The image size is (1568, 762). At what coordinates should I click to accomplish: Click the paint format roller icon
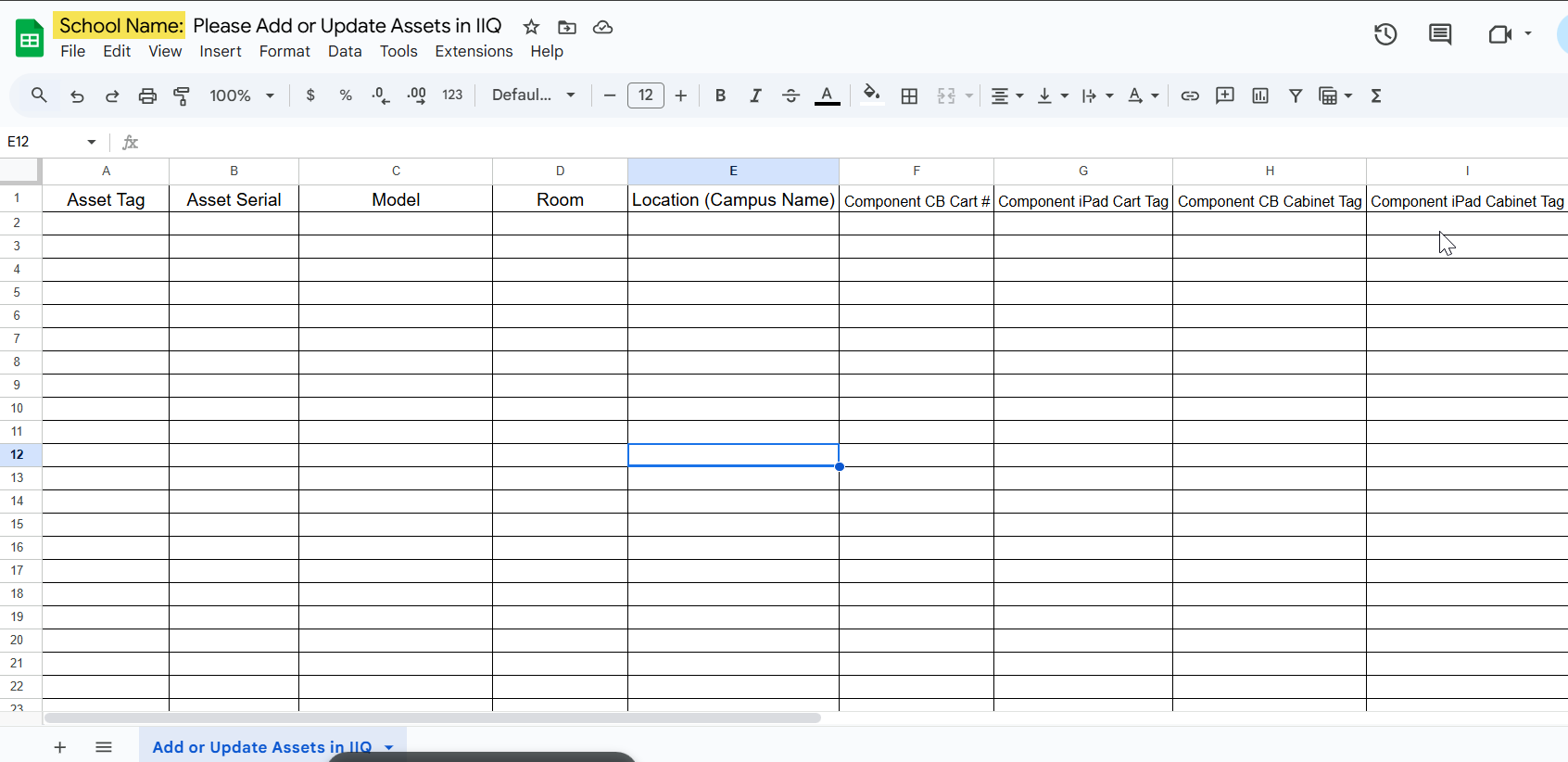tap(183, 95)
